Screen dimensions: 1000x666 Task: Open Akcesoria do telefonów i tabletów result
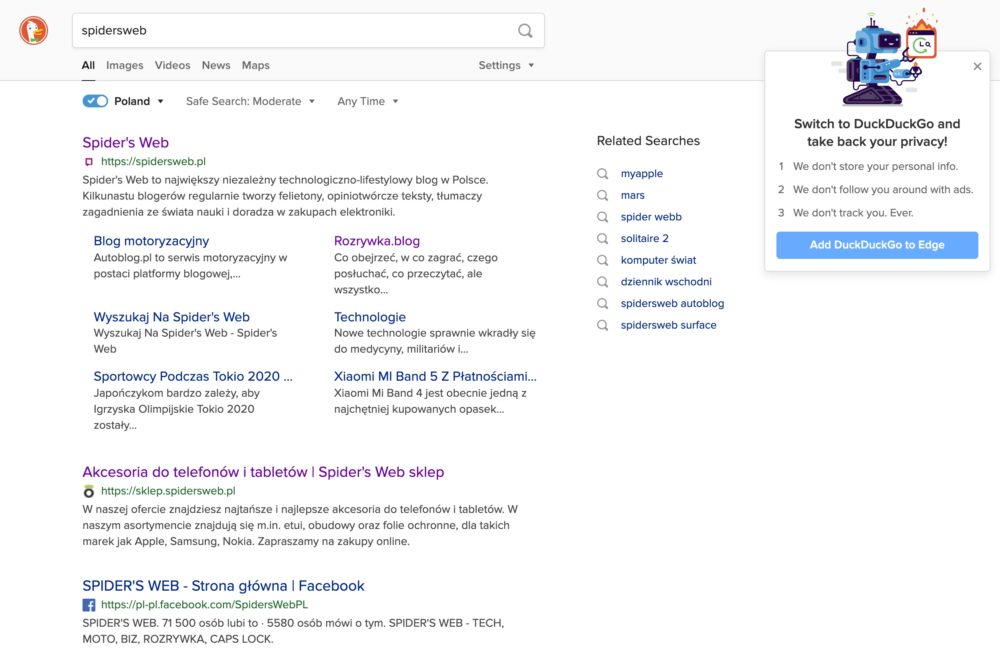[x=263, y=472]
